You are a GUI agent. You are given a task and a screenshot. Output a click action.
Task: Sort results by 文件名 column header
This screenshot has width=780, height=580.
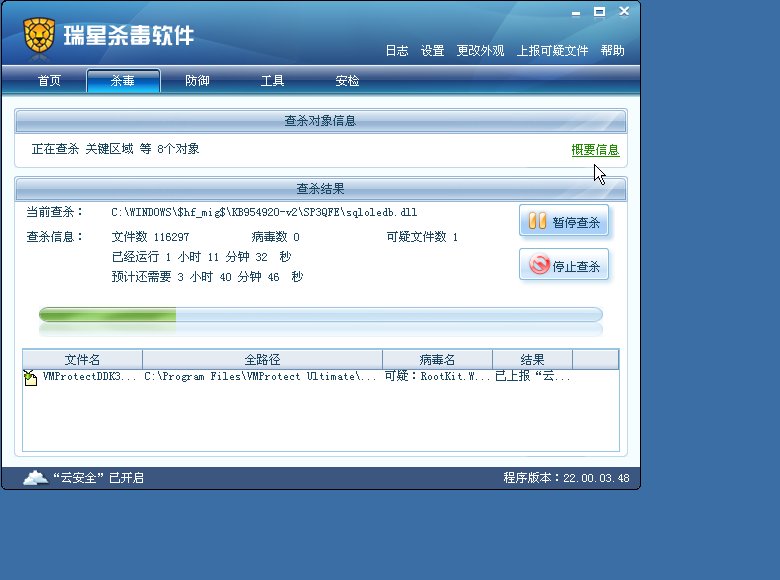[x=83, y=360]
